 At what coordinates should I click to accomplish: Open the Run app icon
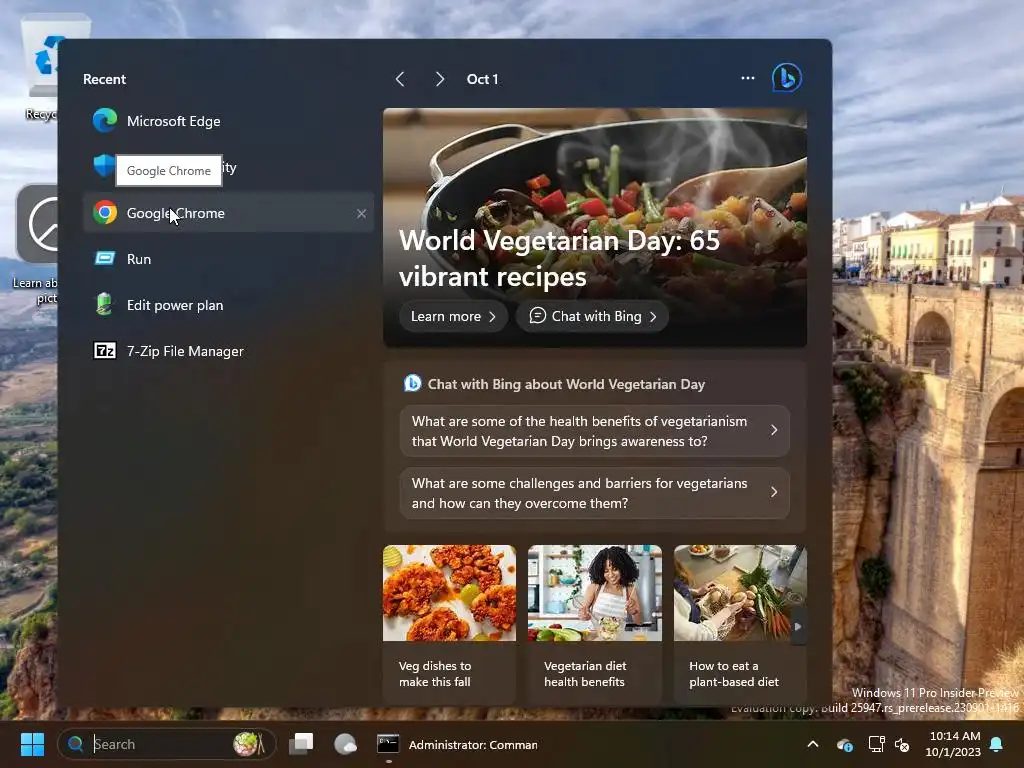point(104,259)
